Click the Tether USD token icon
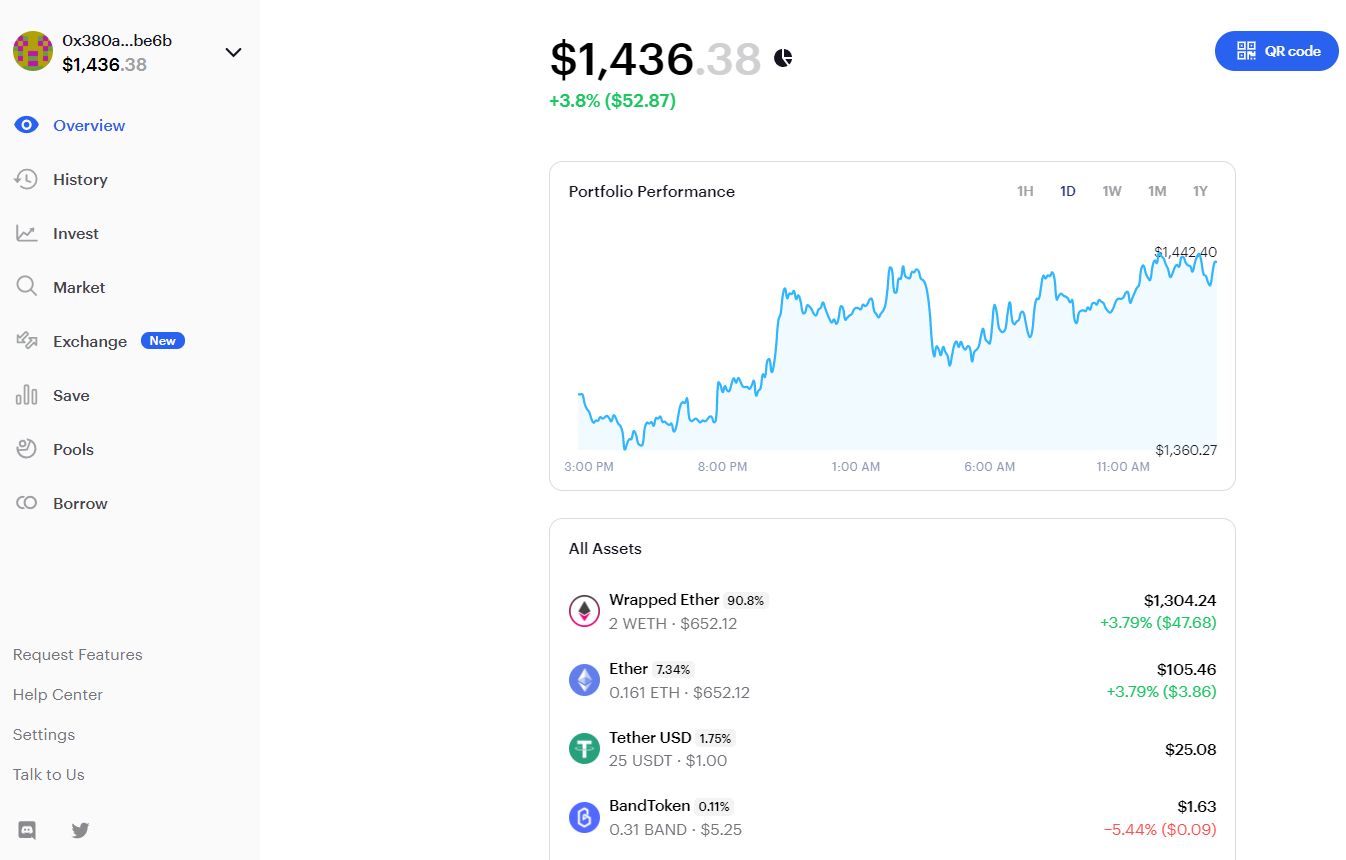This screenshot has width=1346, height=860. click(584, 749)
